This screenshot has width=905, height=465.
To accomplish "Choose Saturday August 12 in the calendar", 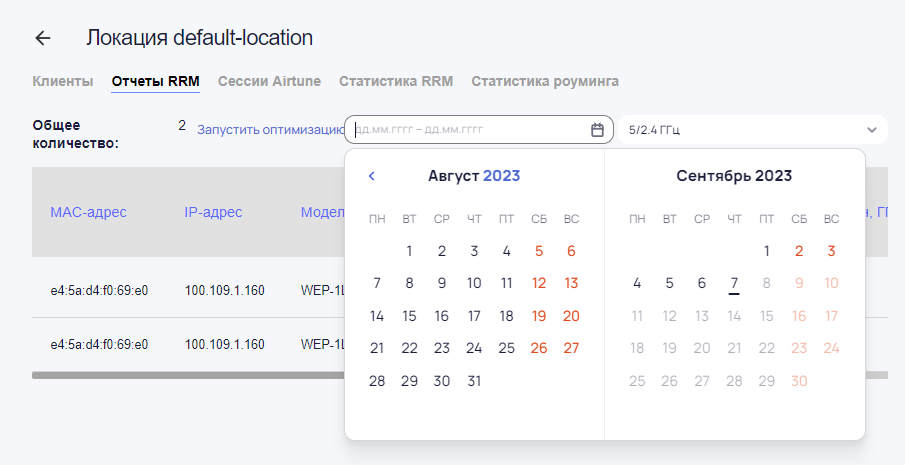I will (x=539, y=283).
